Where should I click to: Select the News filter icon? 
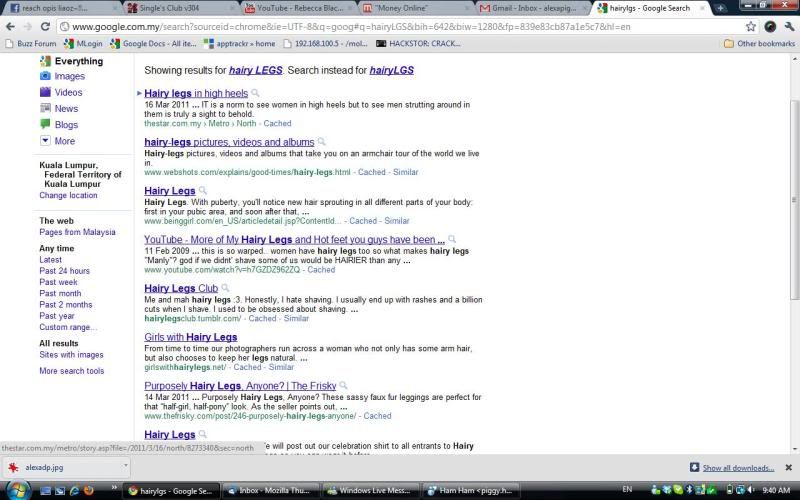pos(45,108)
